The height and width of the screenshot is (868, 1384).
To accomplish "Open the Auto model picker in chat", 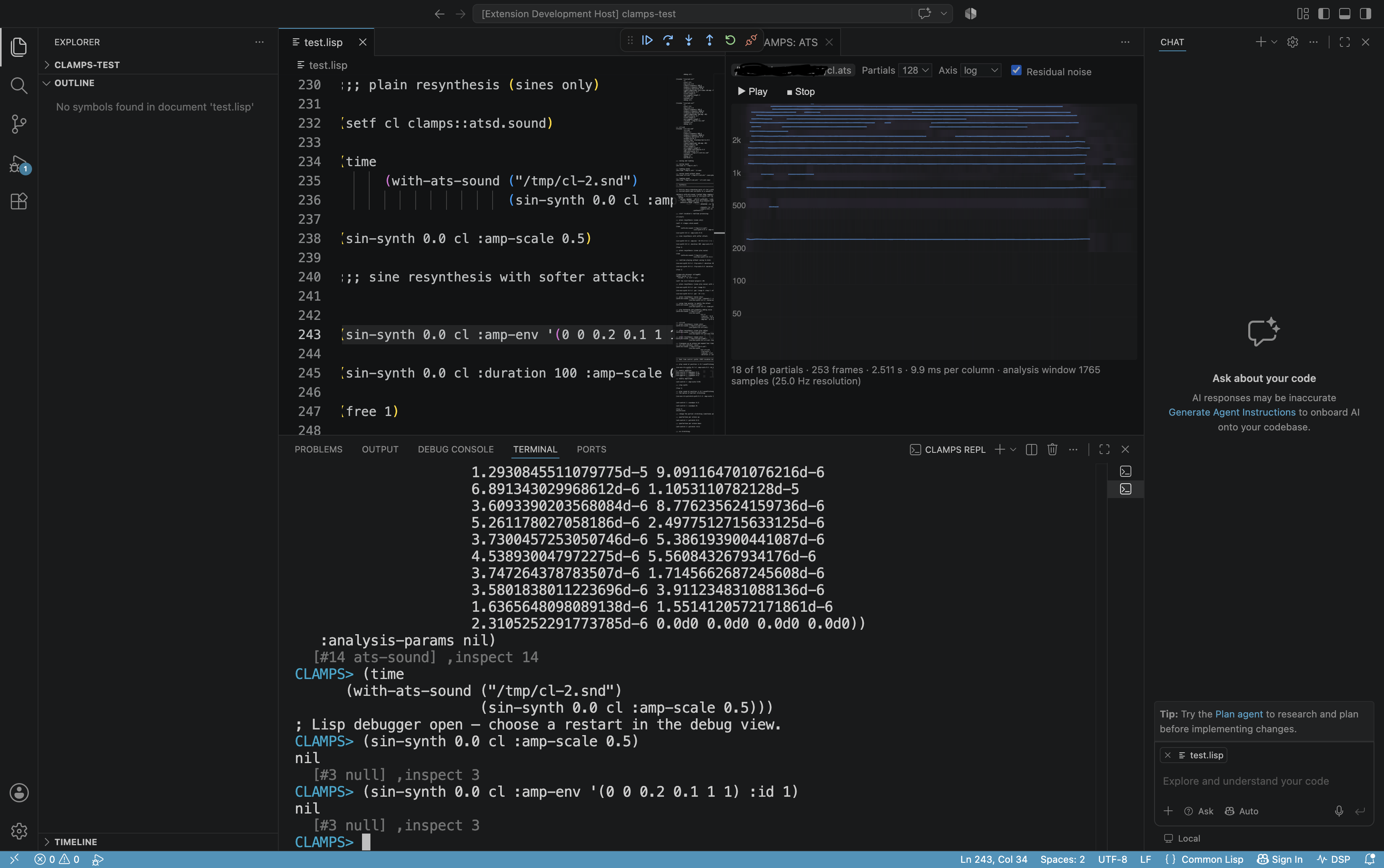I will pyautogui.click(x=1242, y=811).
